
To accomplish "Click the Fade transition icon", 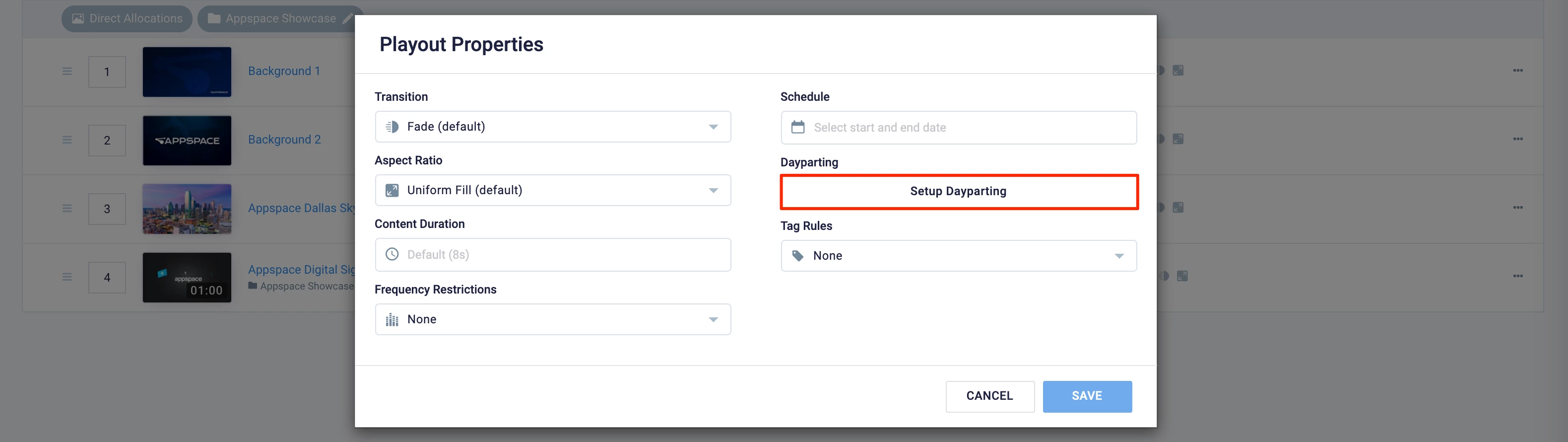I will tap(392, 127).
